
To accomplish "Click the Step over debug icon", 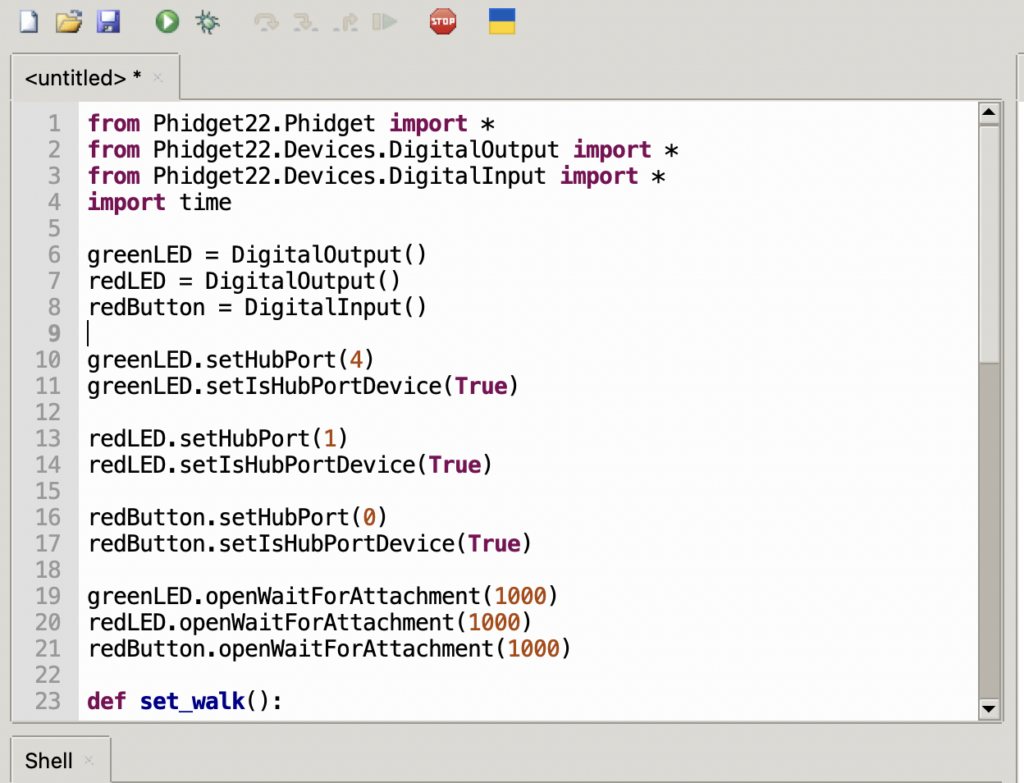I will pos(266,22).
